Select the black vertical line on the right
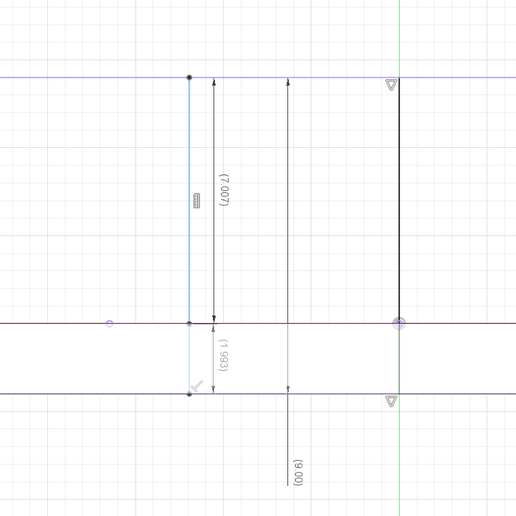The height and width of the screenshot is (516, 516). point(399,200)
